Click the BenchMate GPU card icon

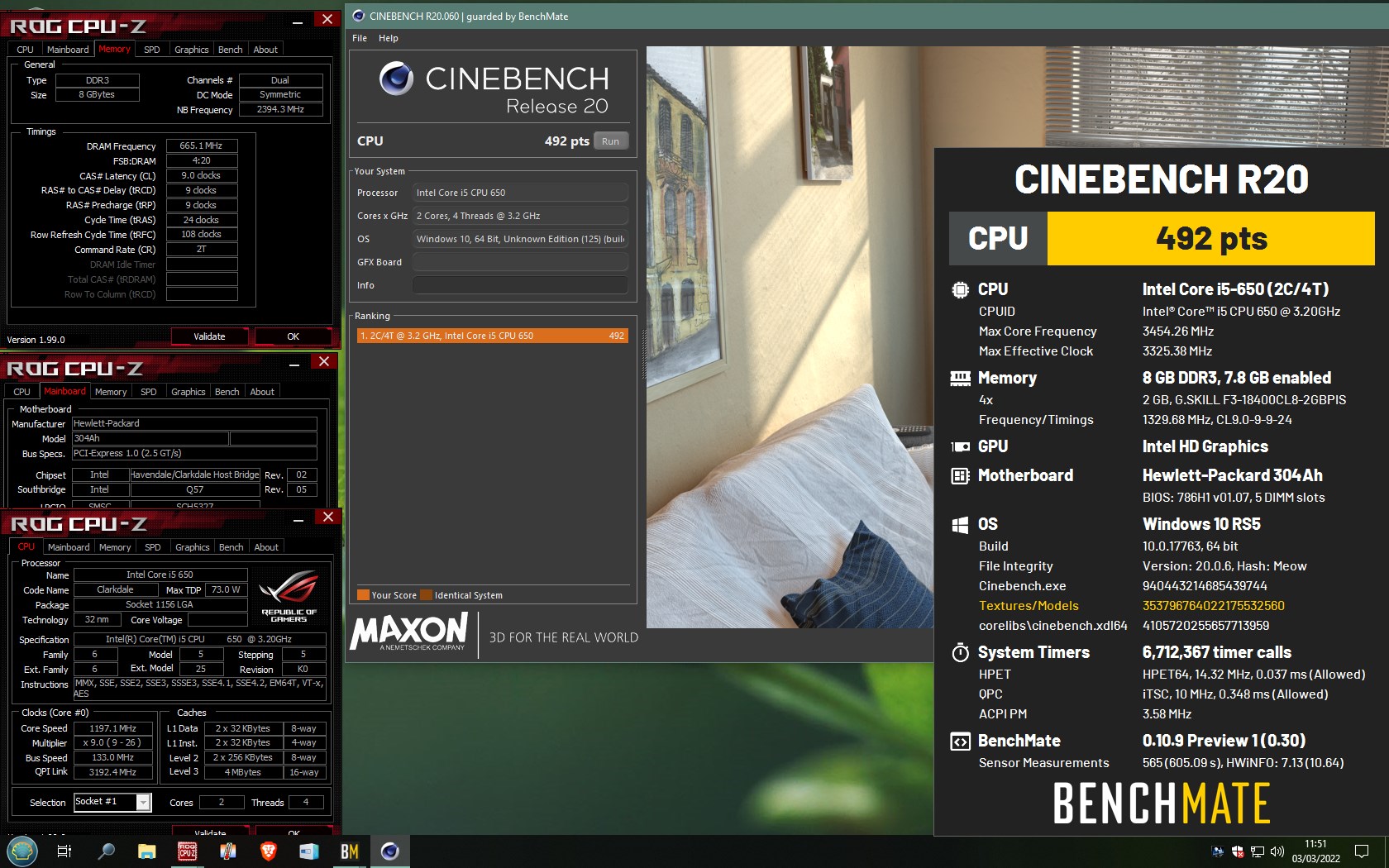coord(960,446)
